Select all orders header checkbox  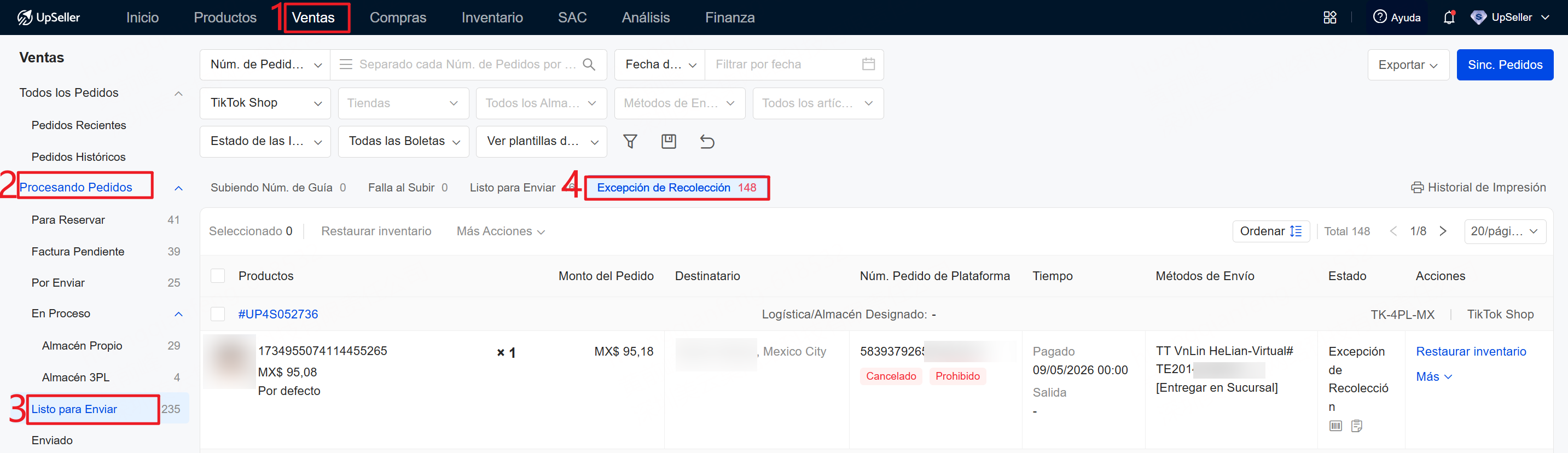217,276
